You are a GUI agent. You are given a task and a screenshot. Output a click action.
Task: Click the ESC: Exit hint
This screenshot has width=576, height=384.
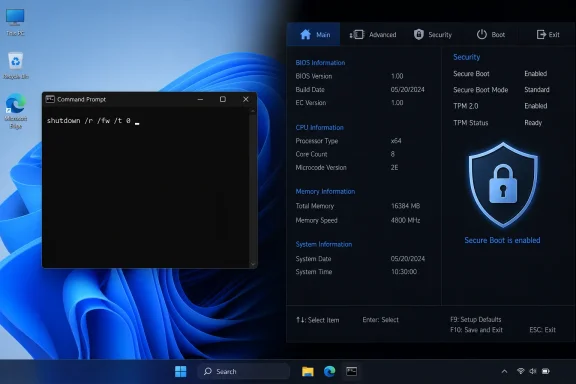[542, 330]
